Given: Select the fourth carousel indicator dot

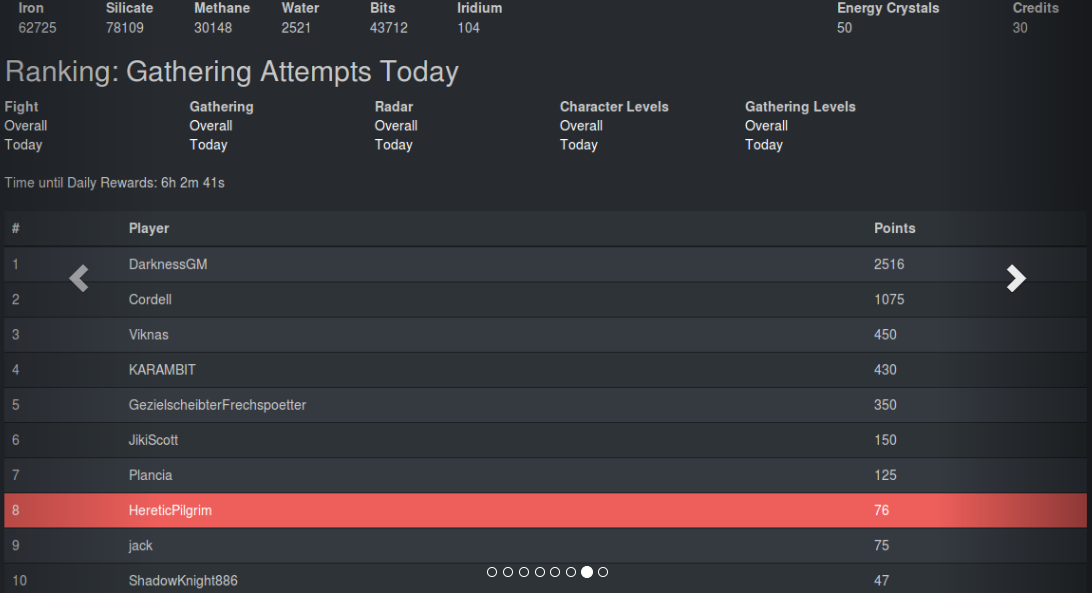Looking at the screenshot, I should coord(540,572).
